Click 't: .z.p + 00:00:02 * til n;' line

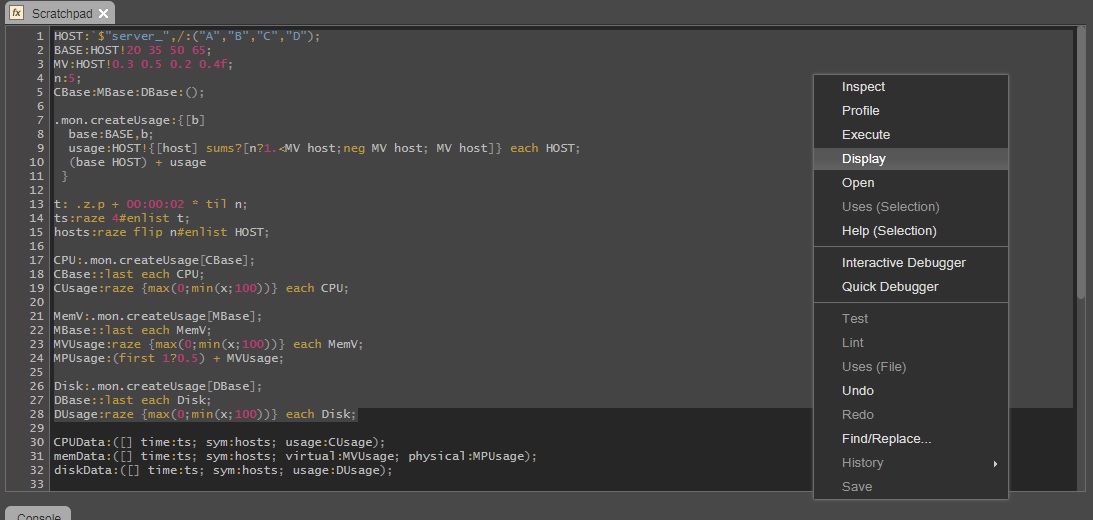pos(151,204)
